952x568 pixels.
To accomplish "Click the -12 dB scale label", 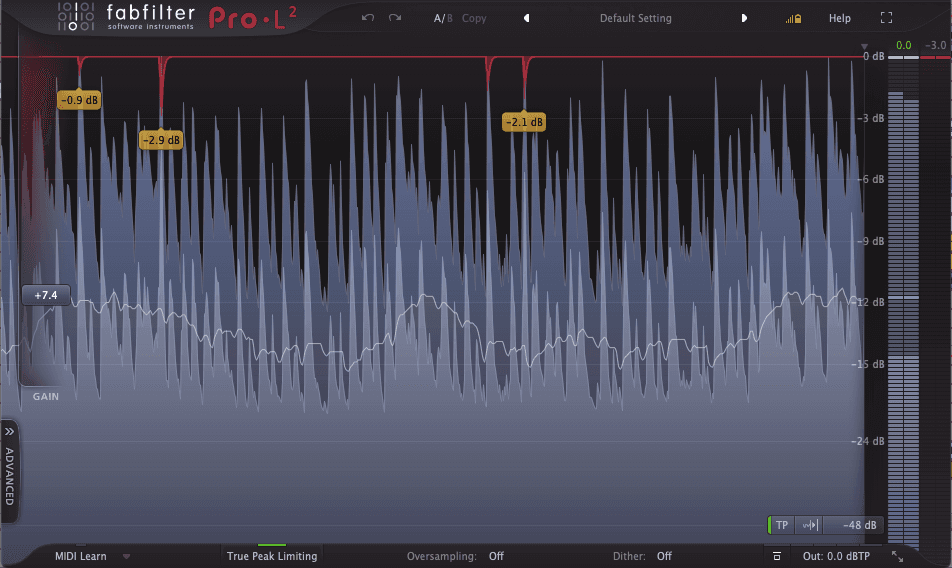I will [x=869, y=302].
